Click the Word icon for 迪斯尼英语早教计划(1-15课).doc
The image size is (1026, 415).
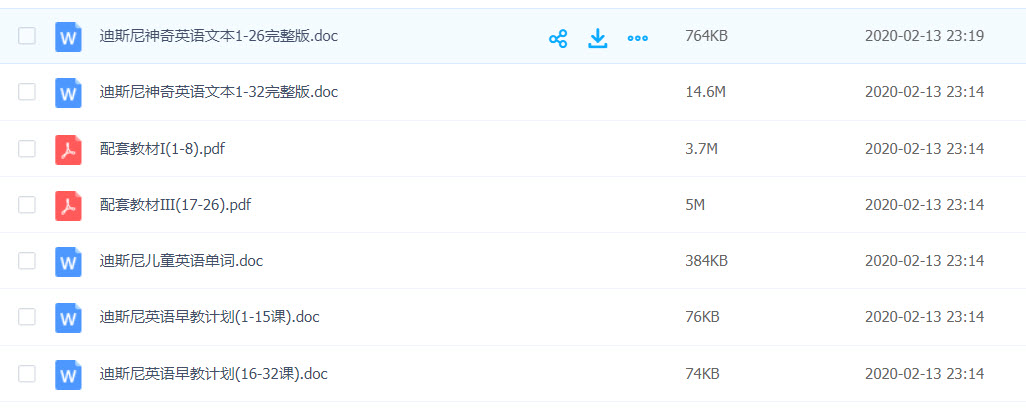(68, 318)
